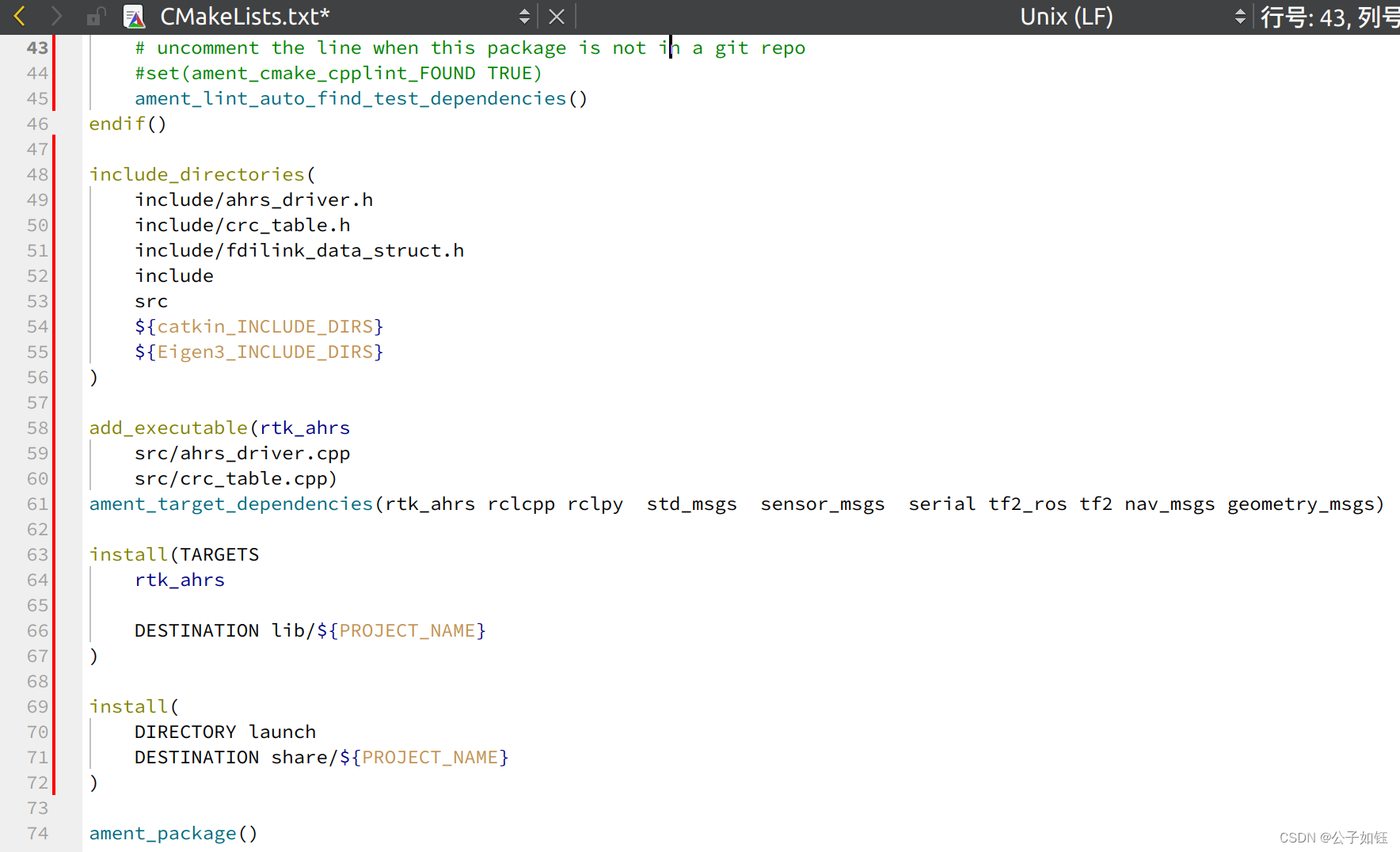Click line number 74 in gutter

coord(37,833)
